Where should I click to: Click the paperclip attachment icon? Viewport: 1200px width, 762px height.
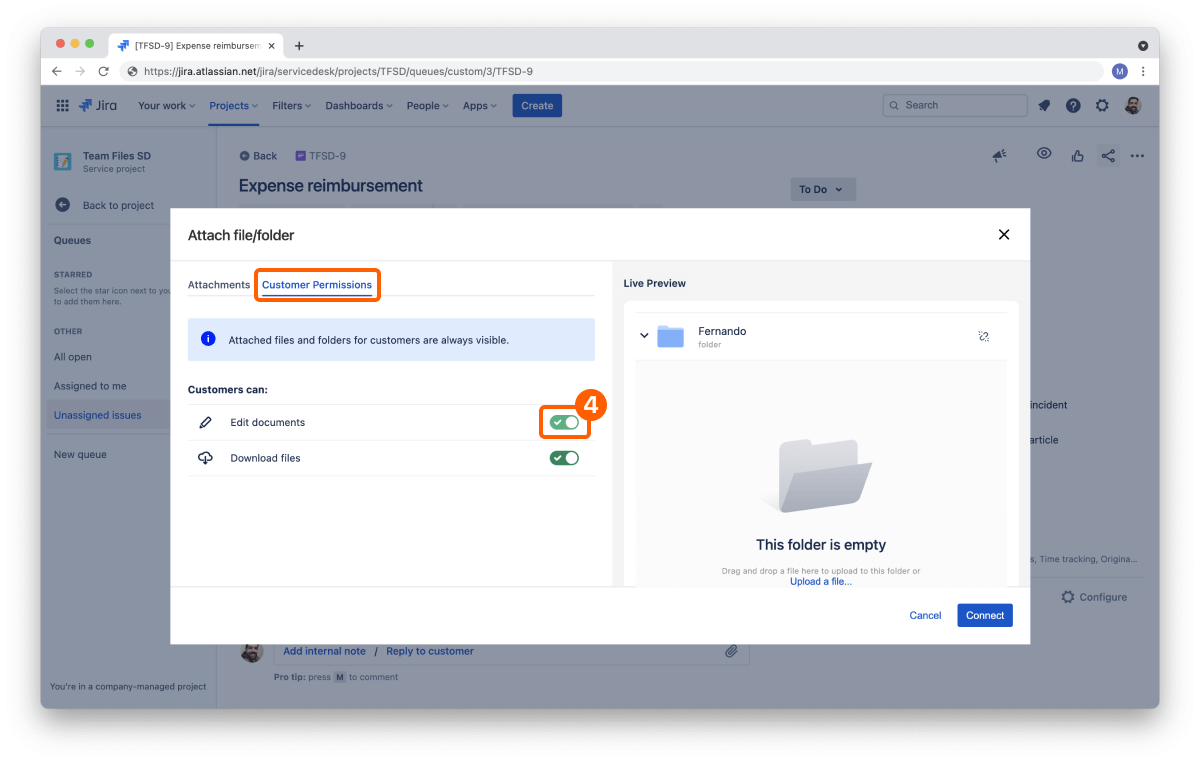pos(732,651)
